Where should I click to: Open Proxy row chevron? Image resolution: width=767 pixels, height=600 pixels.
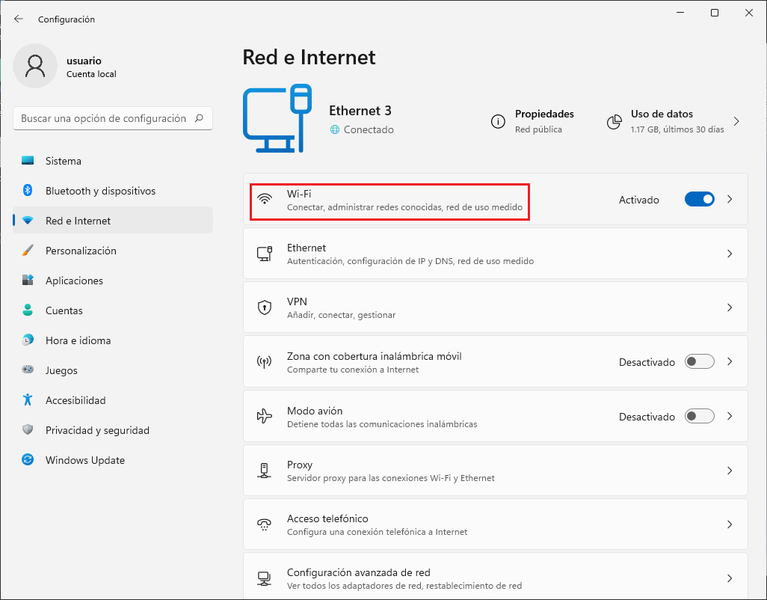(730, 470)
